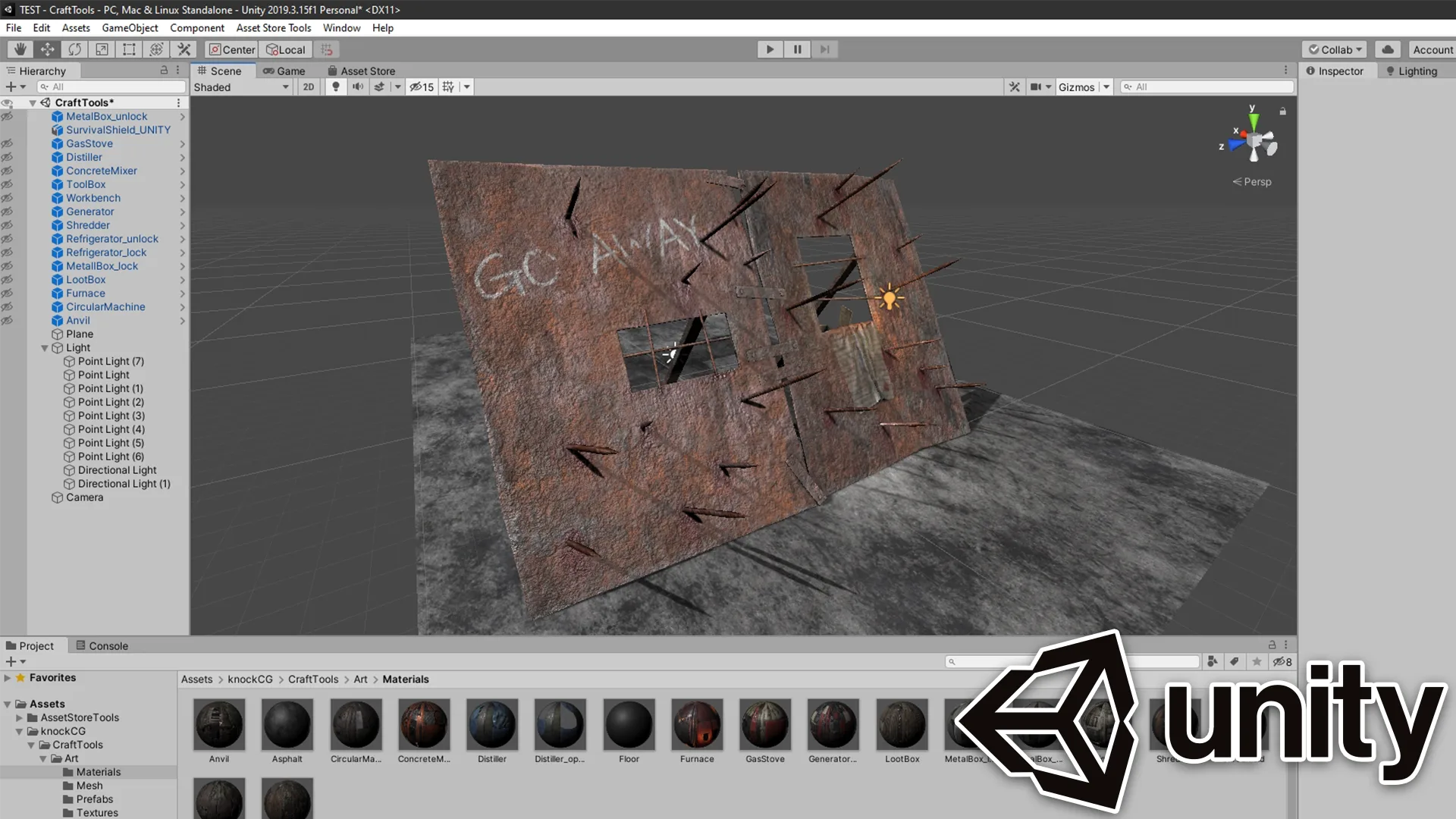This screenshot has width=1456, height=819.
Task: Search by type in Project panel
Action: tap(1213, 661)
